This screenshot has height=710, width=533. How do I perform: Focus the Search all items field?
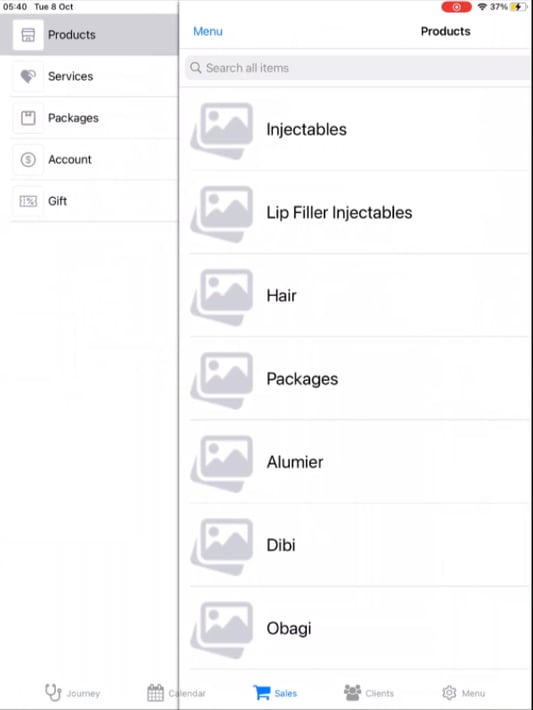point(357,68)
